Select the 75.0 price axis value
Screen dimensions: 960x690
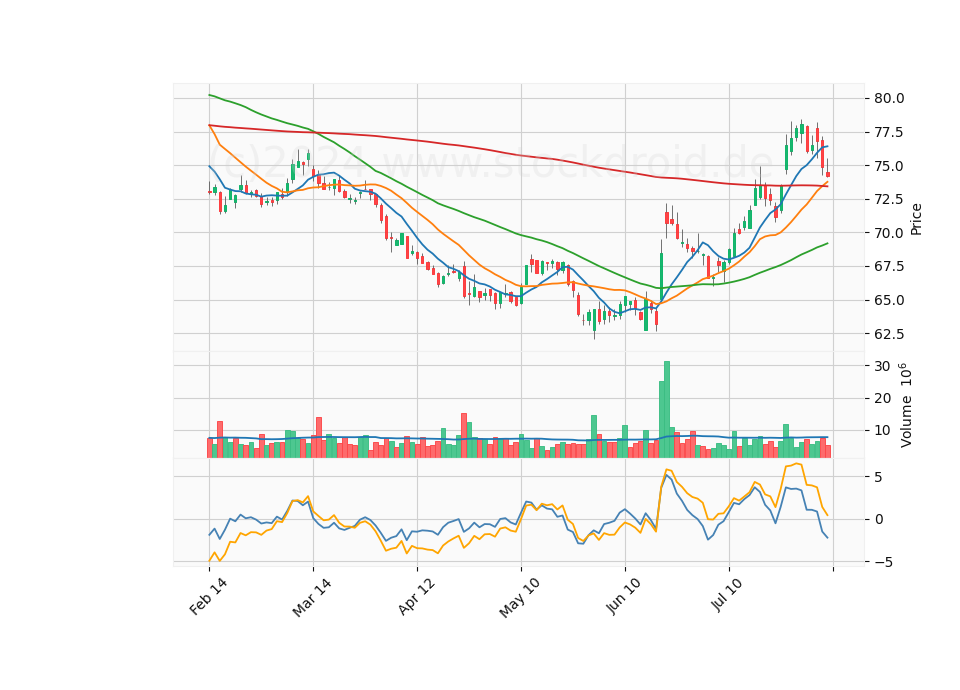(x=889, y=166)
